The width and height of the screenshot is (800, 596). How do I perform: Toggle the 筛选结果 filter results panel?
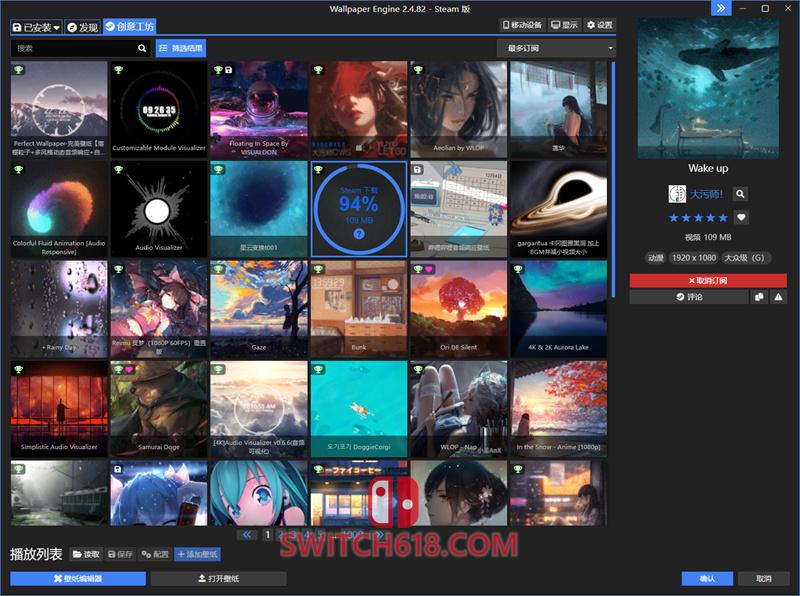coord(181,48)
